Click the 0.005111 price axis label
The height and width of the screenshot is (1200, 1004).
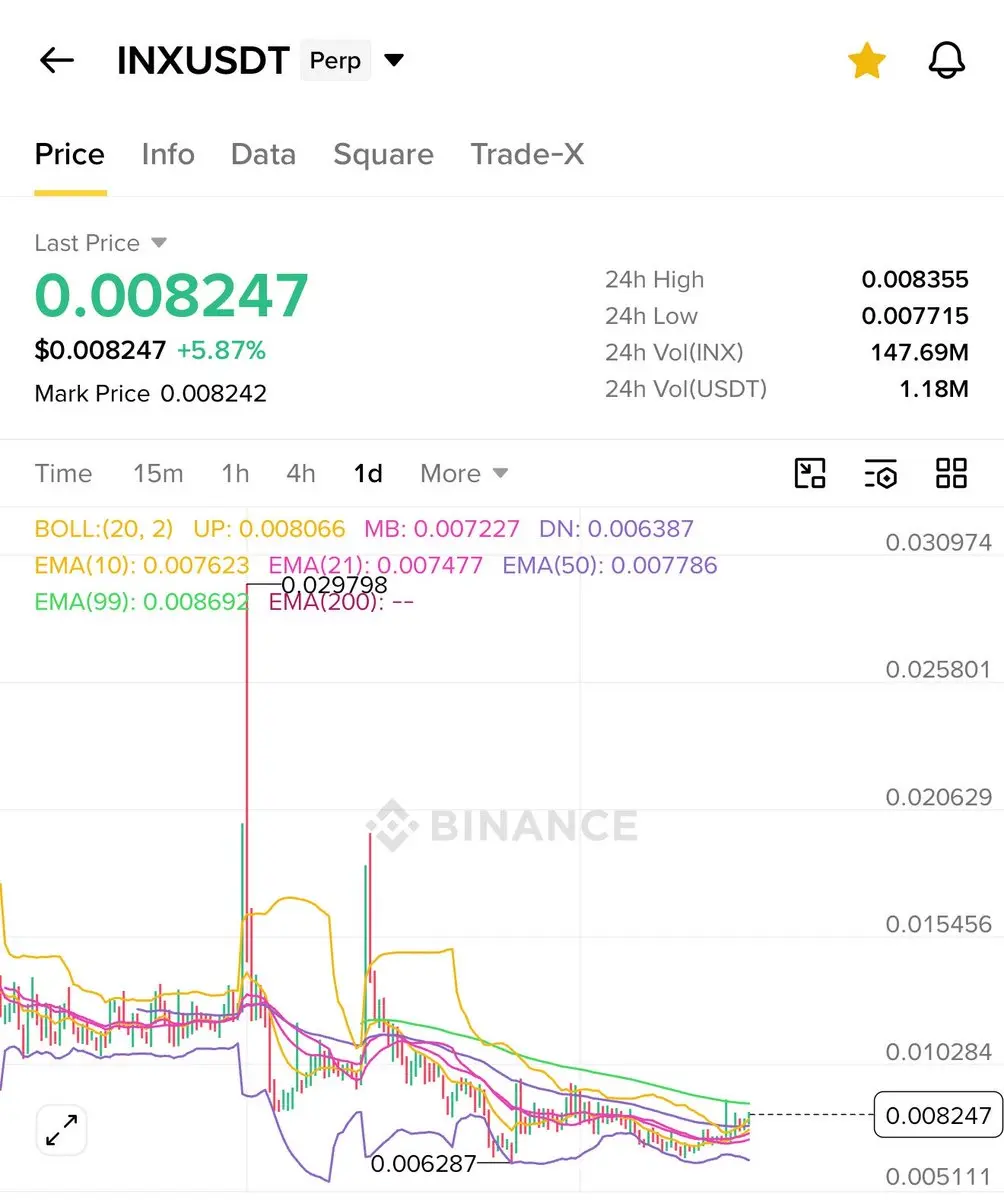click(x=939, y=1177)
